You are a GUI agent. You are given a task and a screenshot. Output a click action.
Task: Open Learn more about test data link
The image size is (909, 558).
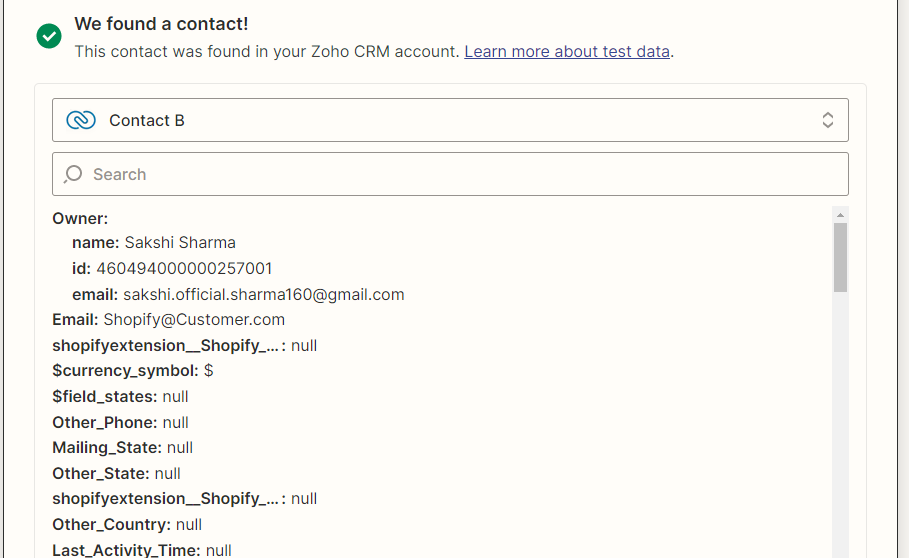pyautogui.click(x=567, y=52)
